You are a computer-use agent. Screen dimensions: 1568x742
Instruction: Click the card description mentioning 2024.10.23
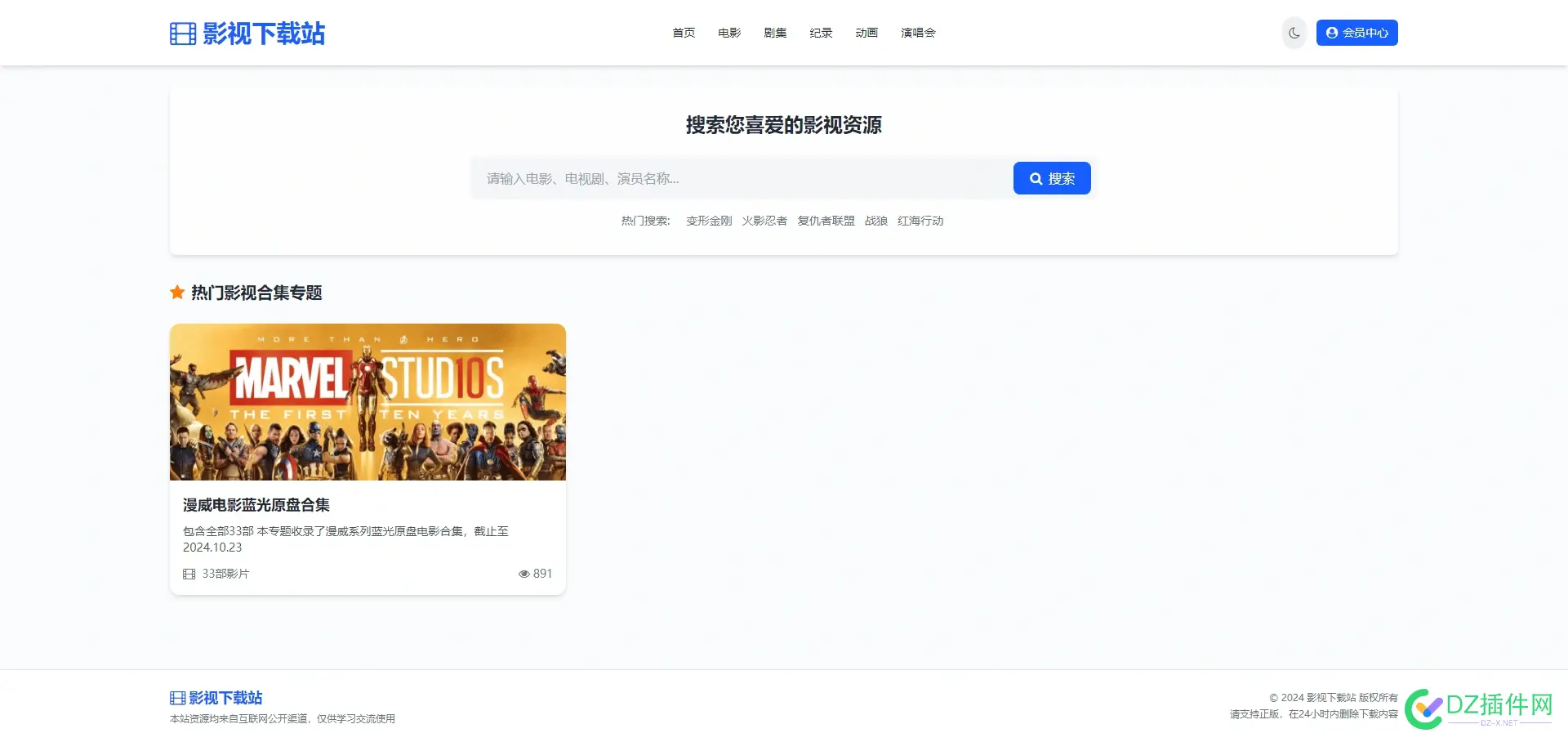pyautogui.click(x=345, y=539)
